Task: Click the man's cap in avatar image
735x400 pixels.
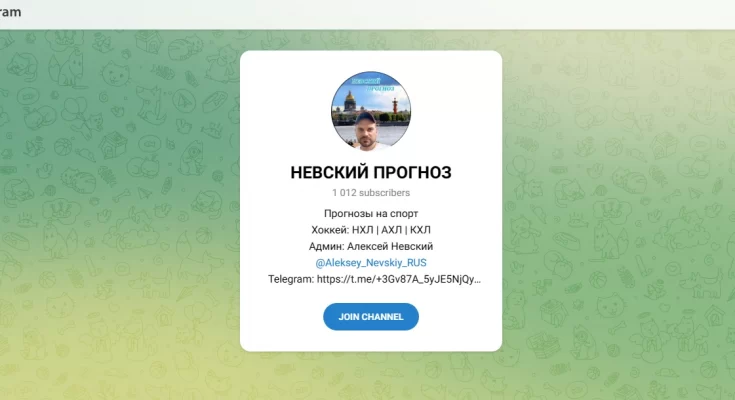Action: (x=366, y=116)
